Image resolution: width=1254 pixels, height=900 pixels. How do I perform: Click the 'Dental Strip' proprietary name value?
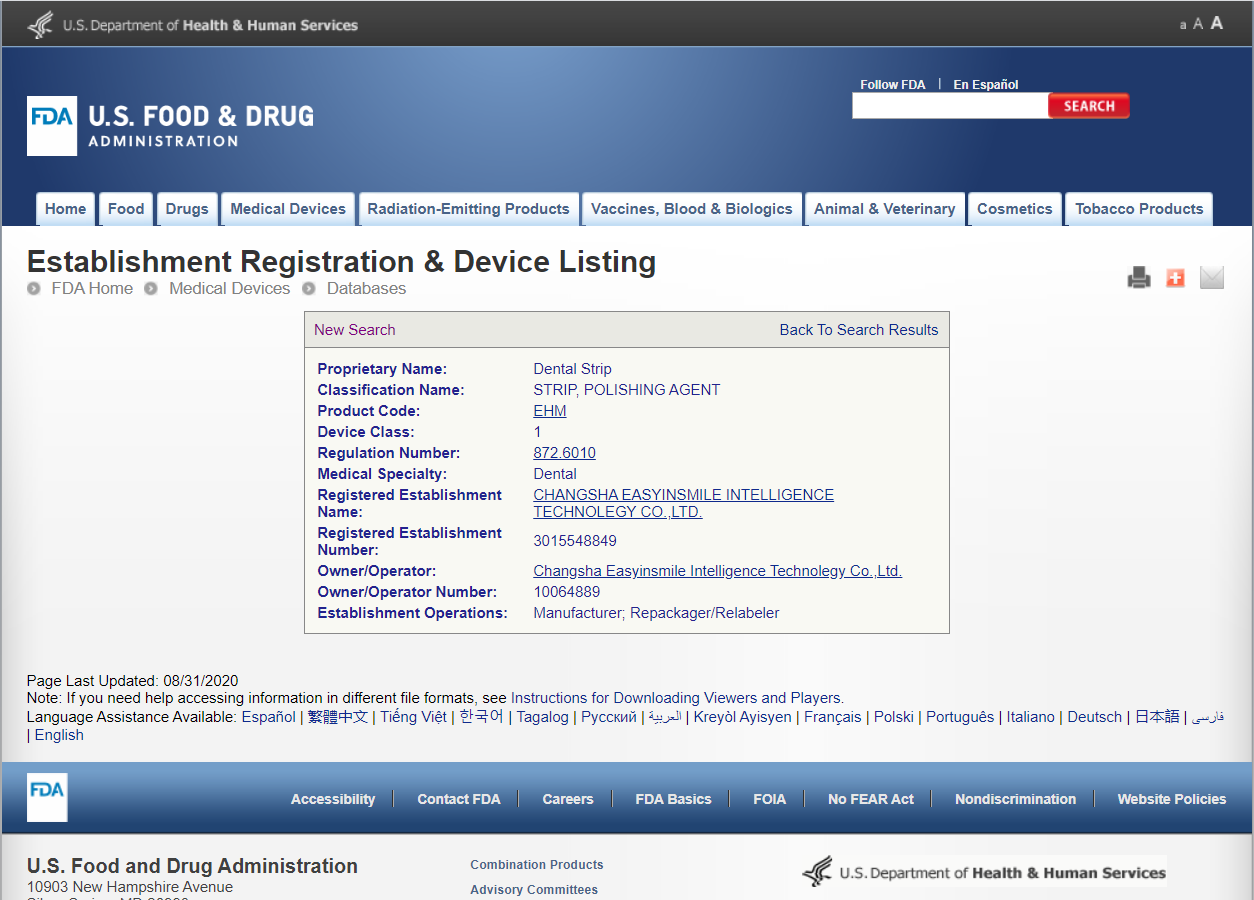(x=572, y=369)
